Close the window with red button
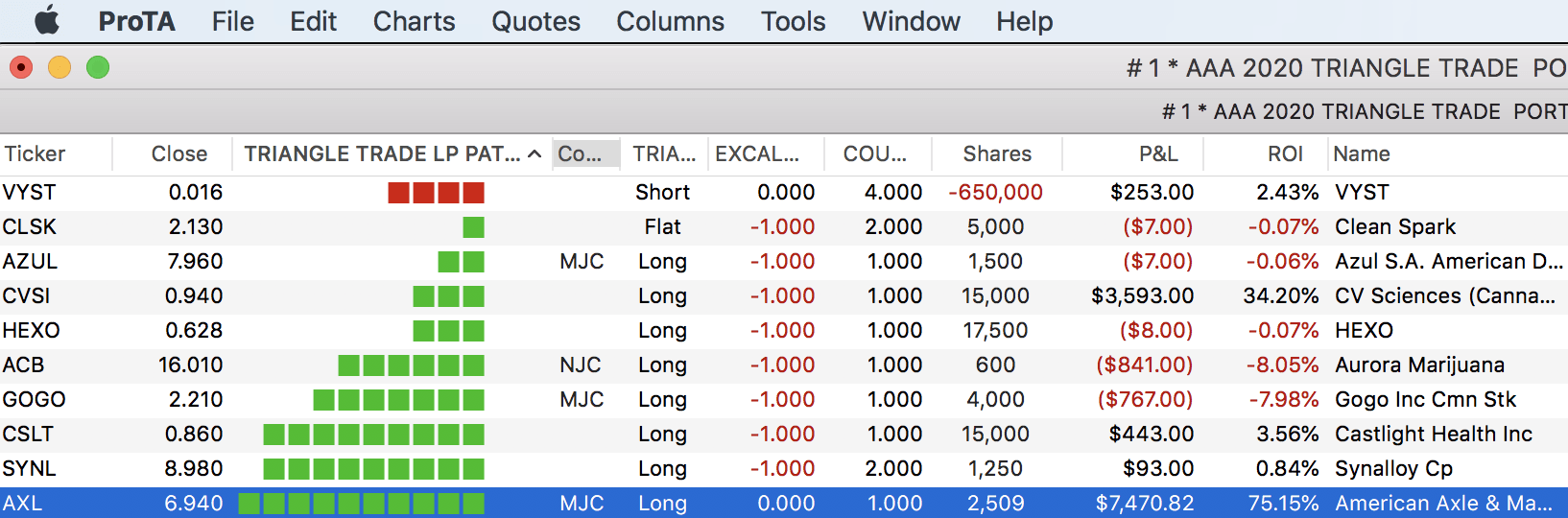 click(21, 67)
